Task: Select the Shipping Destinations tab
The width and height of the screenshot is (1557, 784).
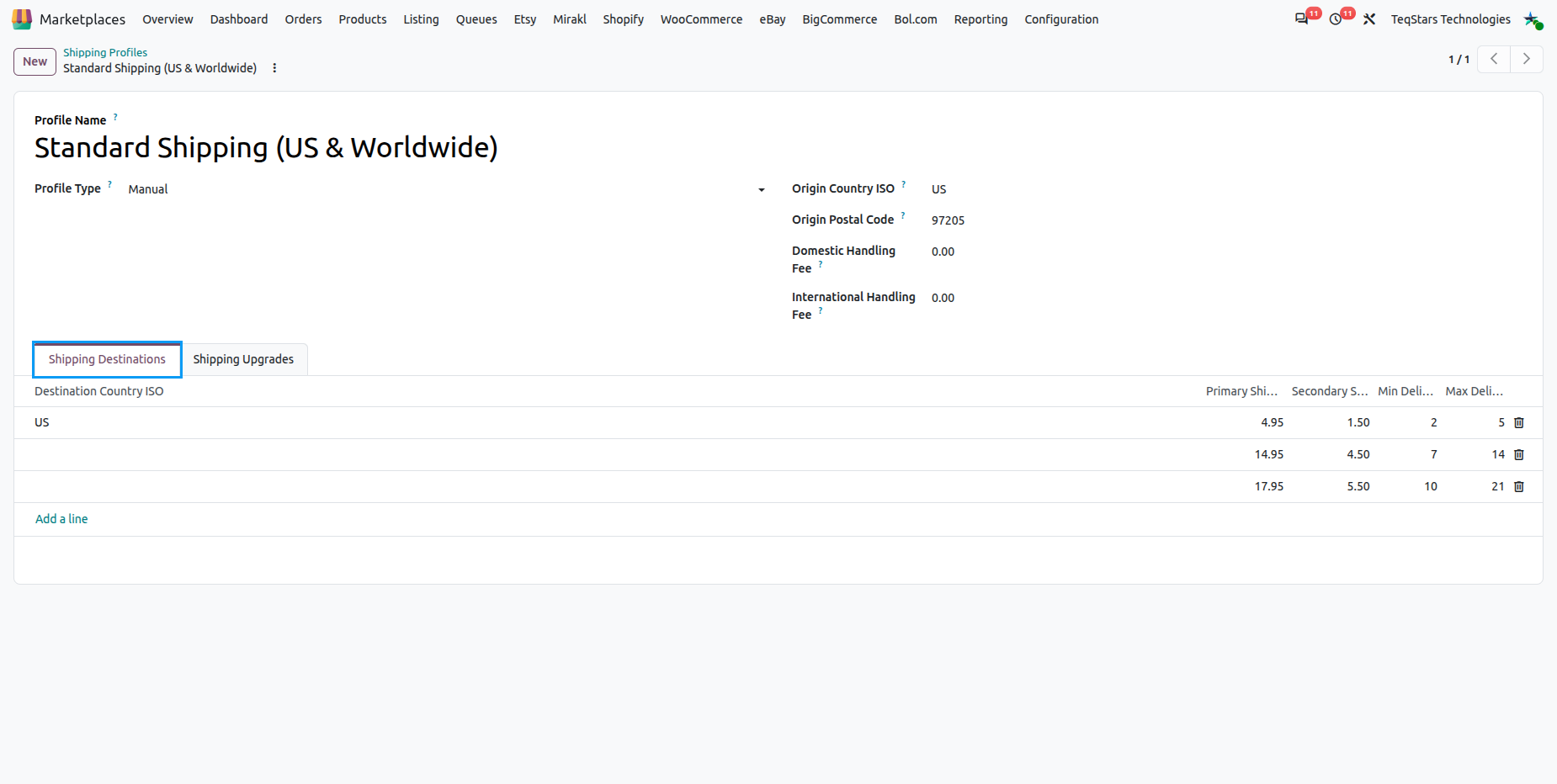Action: pyautogui.click(x=107, y=359)
